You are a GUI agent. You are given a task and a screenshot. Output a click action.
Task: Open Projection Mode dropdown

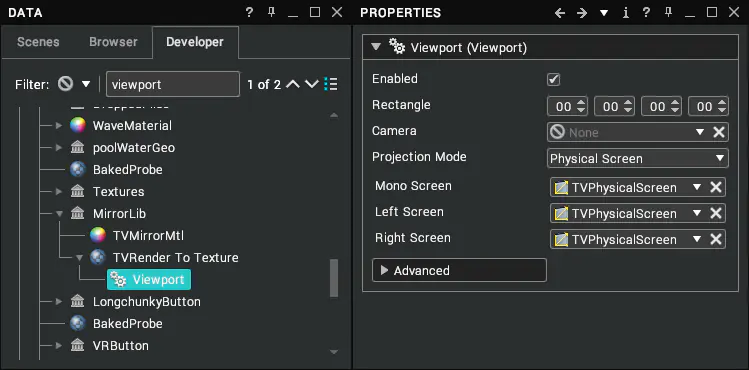[x=638, y=159]
